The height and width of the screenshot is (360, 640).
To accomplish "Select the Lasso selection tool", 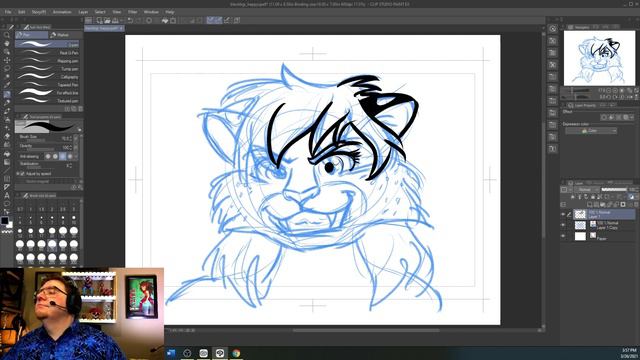I will [x=7, y=69].
